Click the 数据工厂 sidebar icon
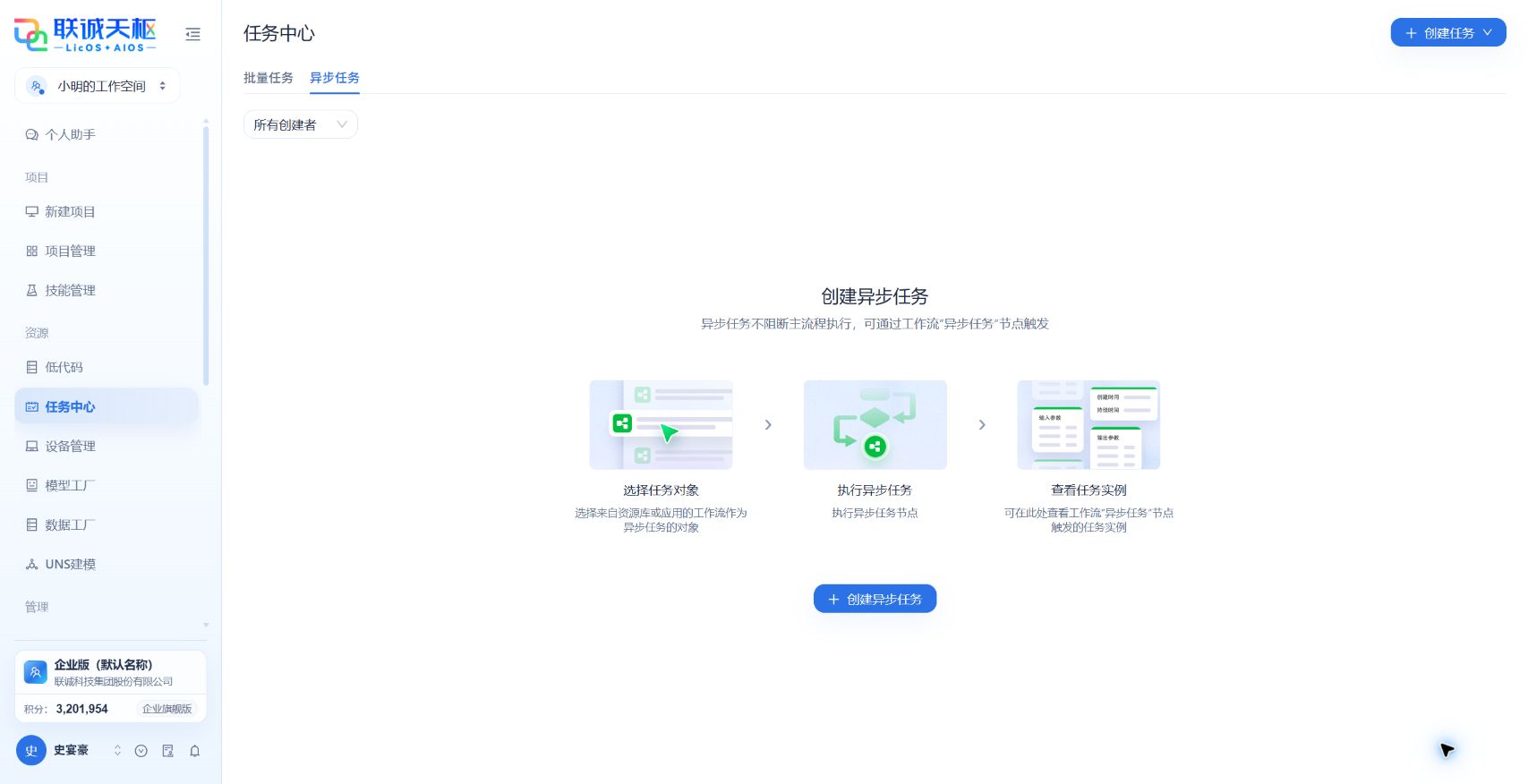This screenshot has width=1528, height=784. 31,525
